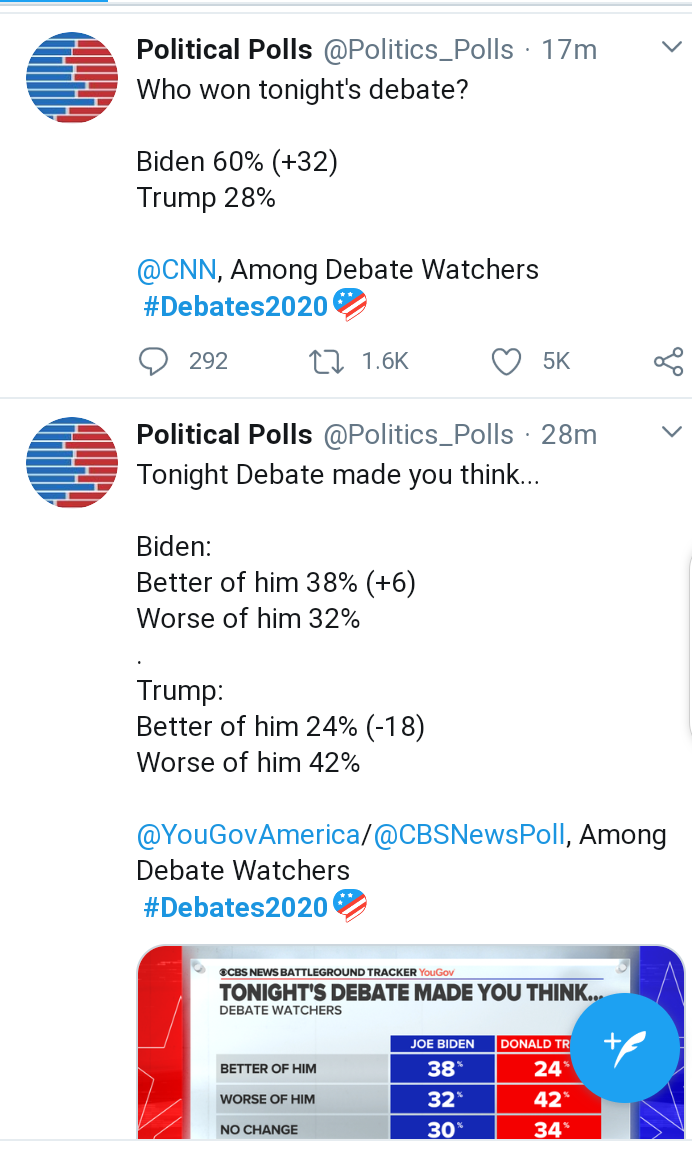Open the 17m timestamp of first tweet

point(569,49)
